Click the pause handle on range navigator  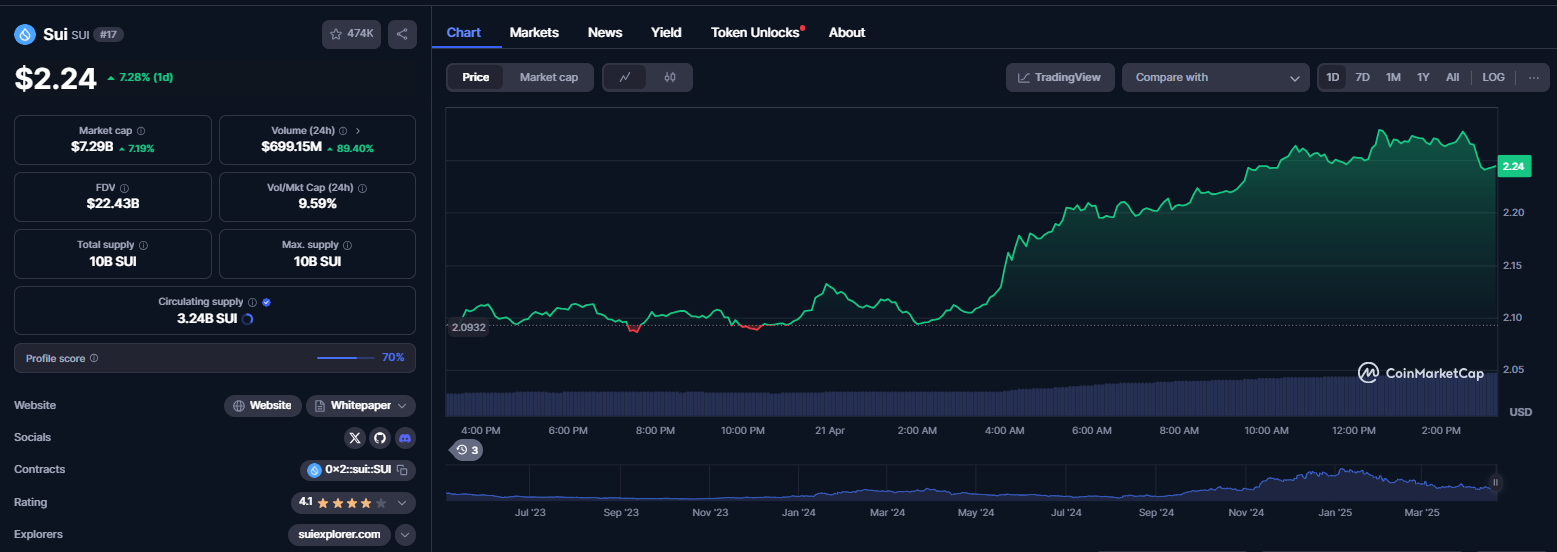tap(1496, 482)
